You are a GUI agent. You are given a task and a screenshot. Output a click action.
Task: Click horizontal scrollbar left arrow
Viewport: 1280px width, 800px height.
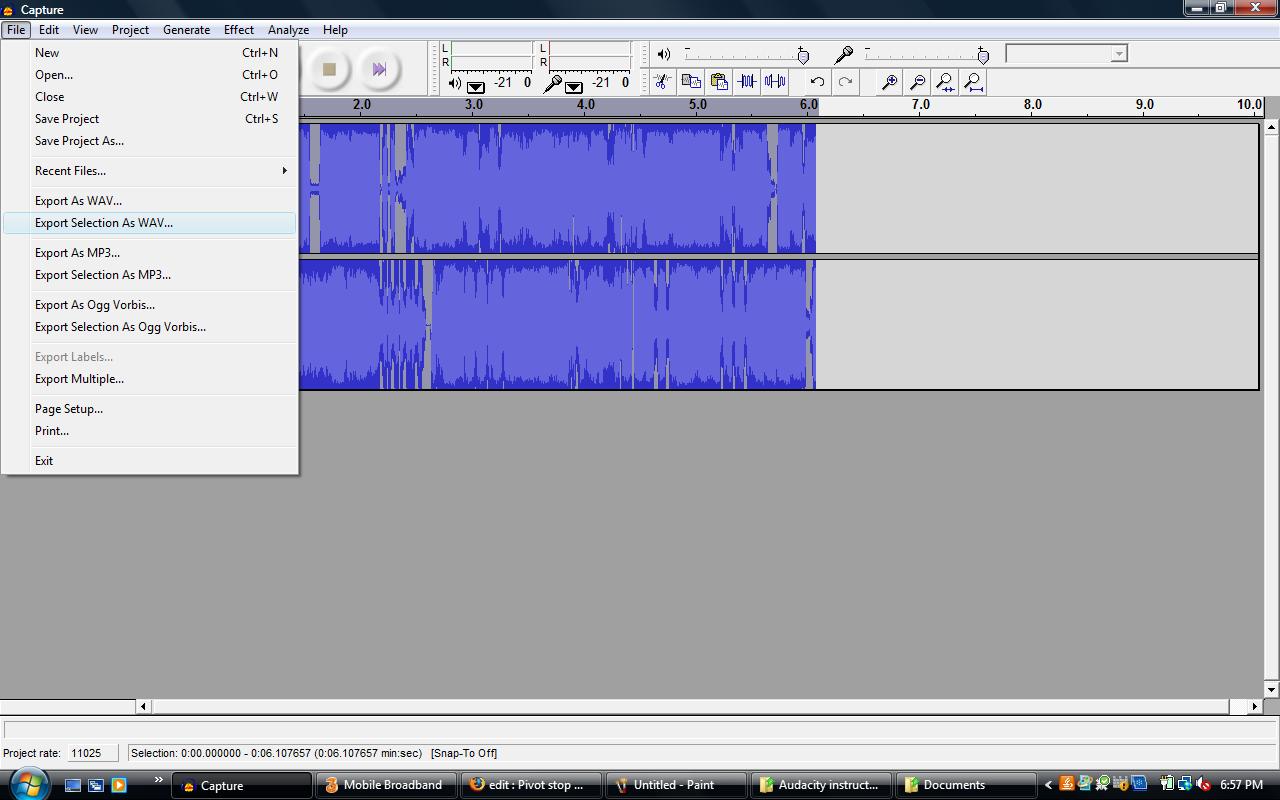pos(143,706)
